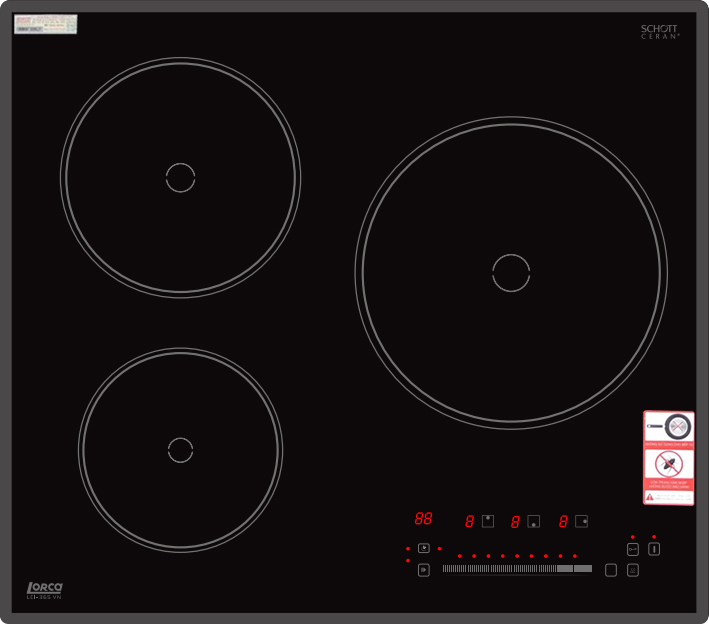Image resolution: width=709 pixels, height=624 pixels.
Task: Tap the solid right end of slider
Action: click(582, 569)
